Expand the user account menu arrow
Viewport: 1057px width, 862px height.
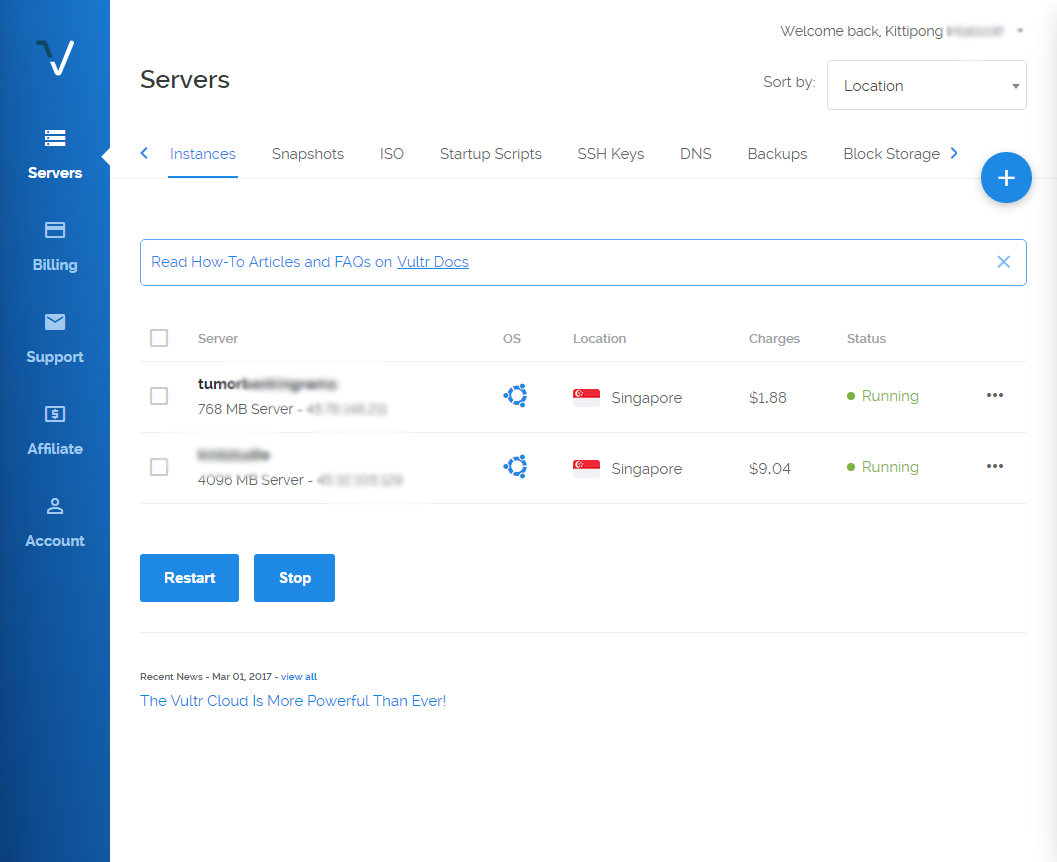point(1020,31)
